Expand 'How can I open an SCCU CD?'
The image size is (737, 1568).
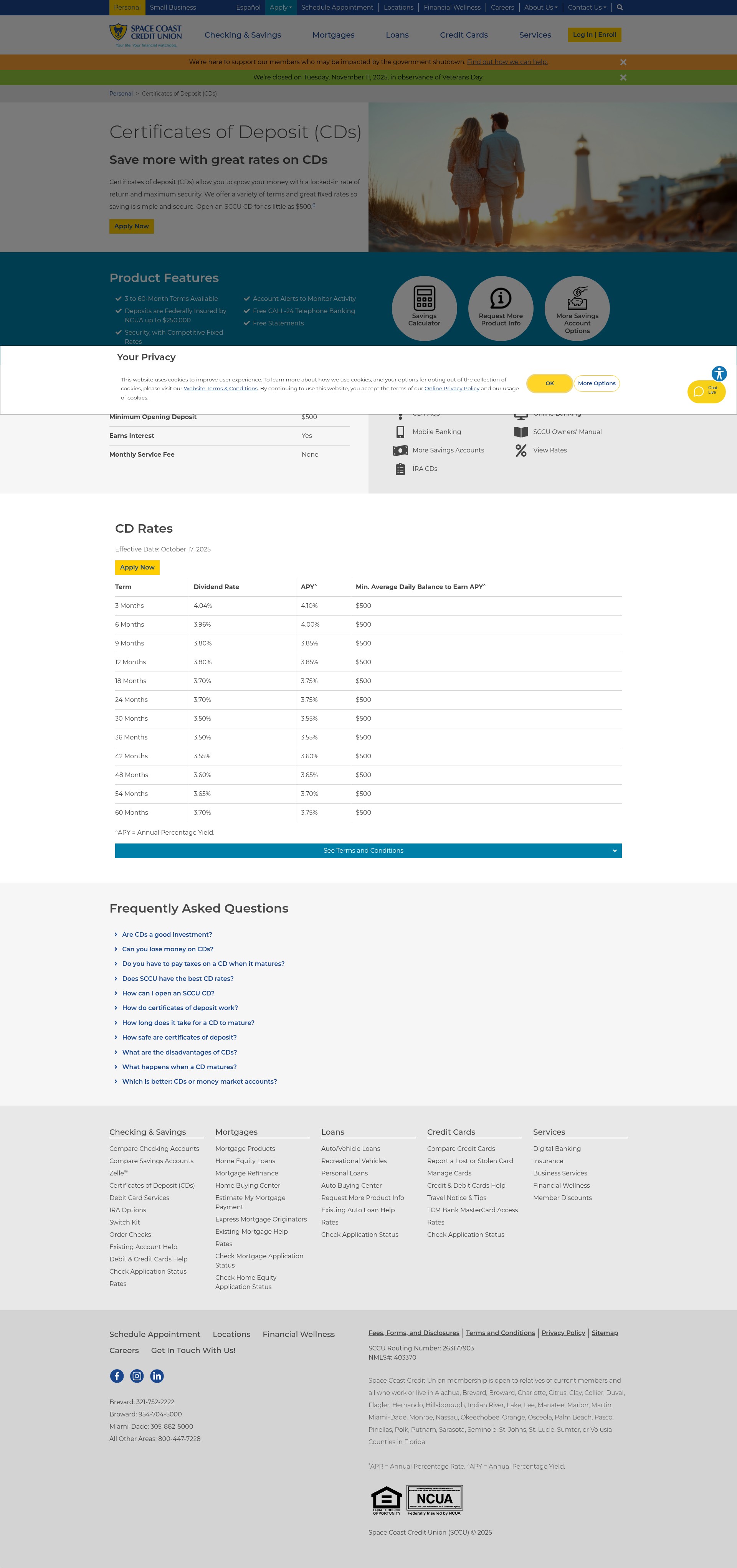pyautogui.click(x=168, y=993)
